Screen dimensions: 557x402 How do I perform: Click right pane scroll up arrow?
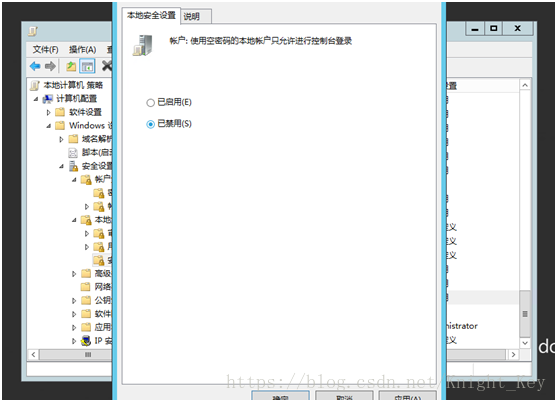click(x=525, y=85)
